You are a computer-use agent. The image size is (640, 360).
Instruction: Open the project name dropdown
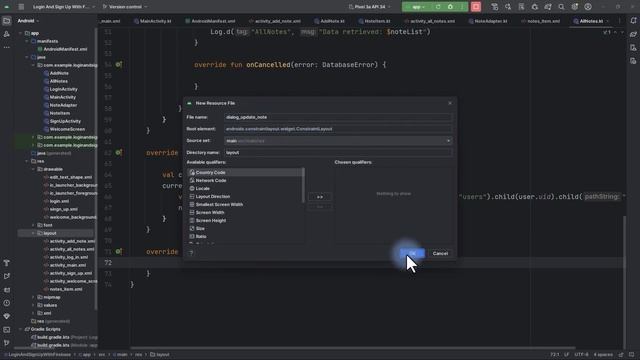64,7
